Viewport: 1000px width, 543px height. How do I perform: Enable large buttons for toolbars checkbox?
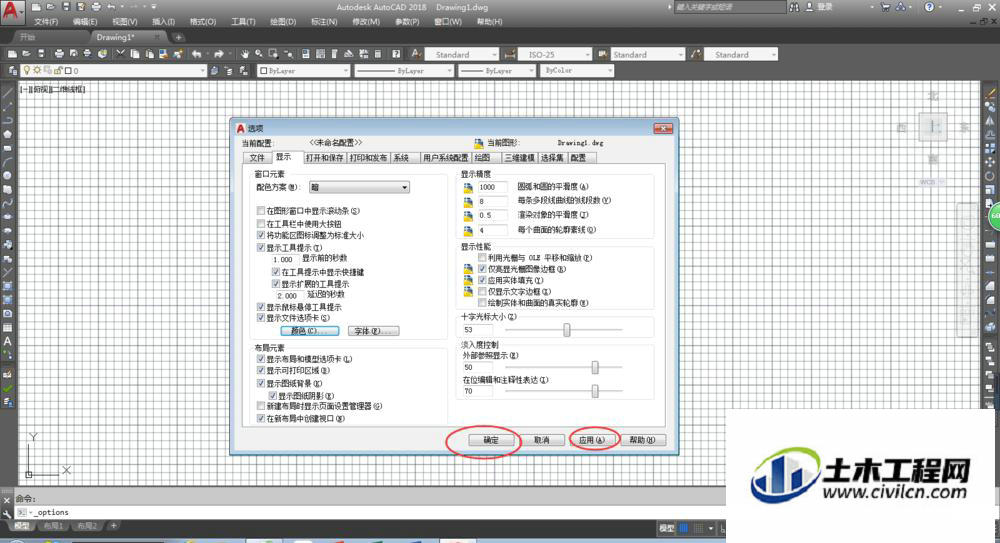(x=261, y=223)
